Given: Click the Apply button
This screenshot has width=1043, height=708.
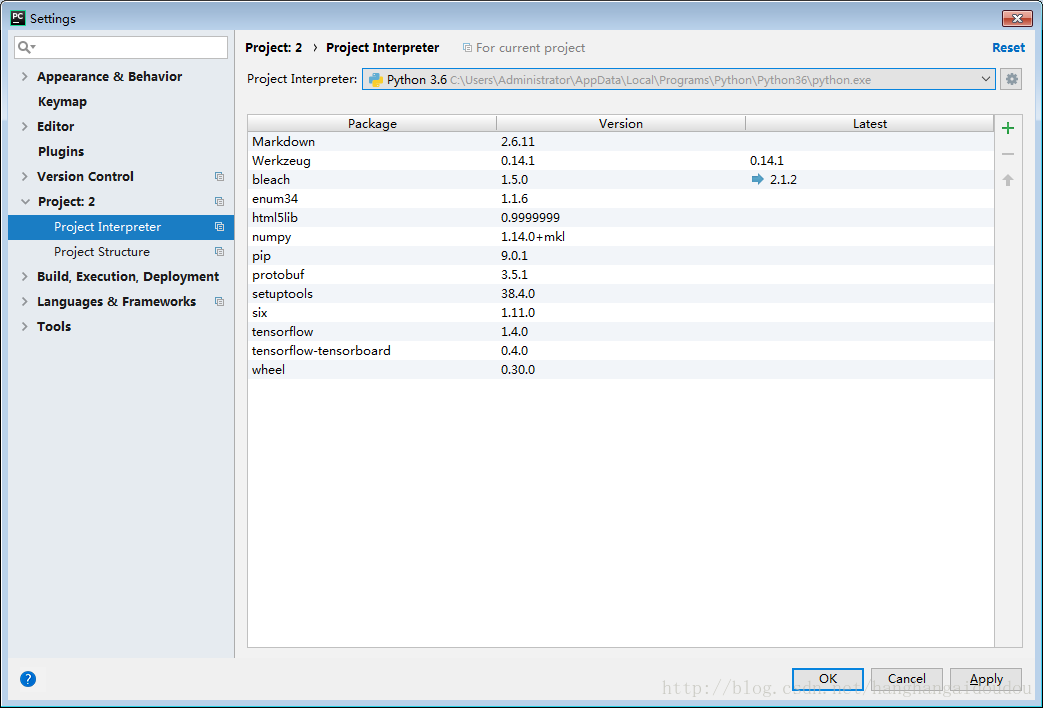Looking at the screenshot, I should (986, 679).
